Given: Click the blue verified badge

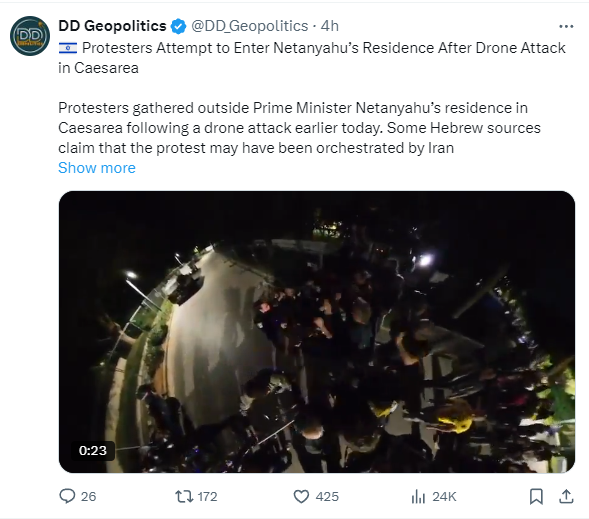Looking at the screenshot, I should 178,26.
